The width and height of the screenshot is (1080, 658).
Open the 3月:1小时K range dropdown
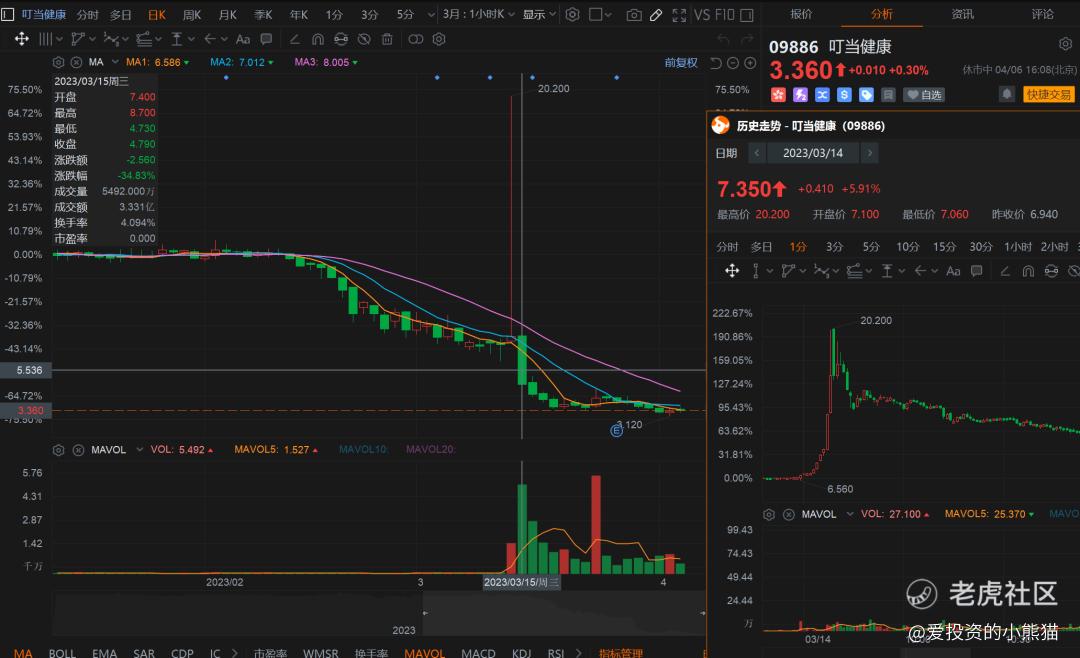(x=479, y=14)
